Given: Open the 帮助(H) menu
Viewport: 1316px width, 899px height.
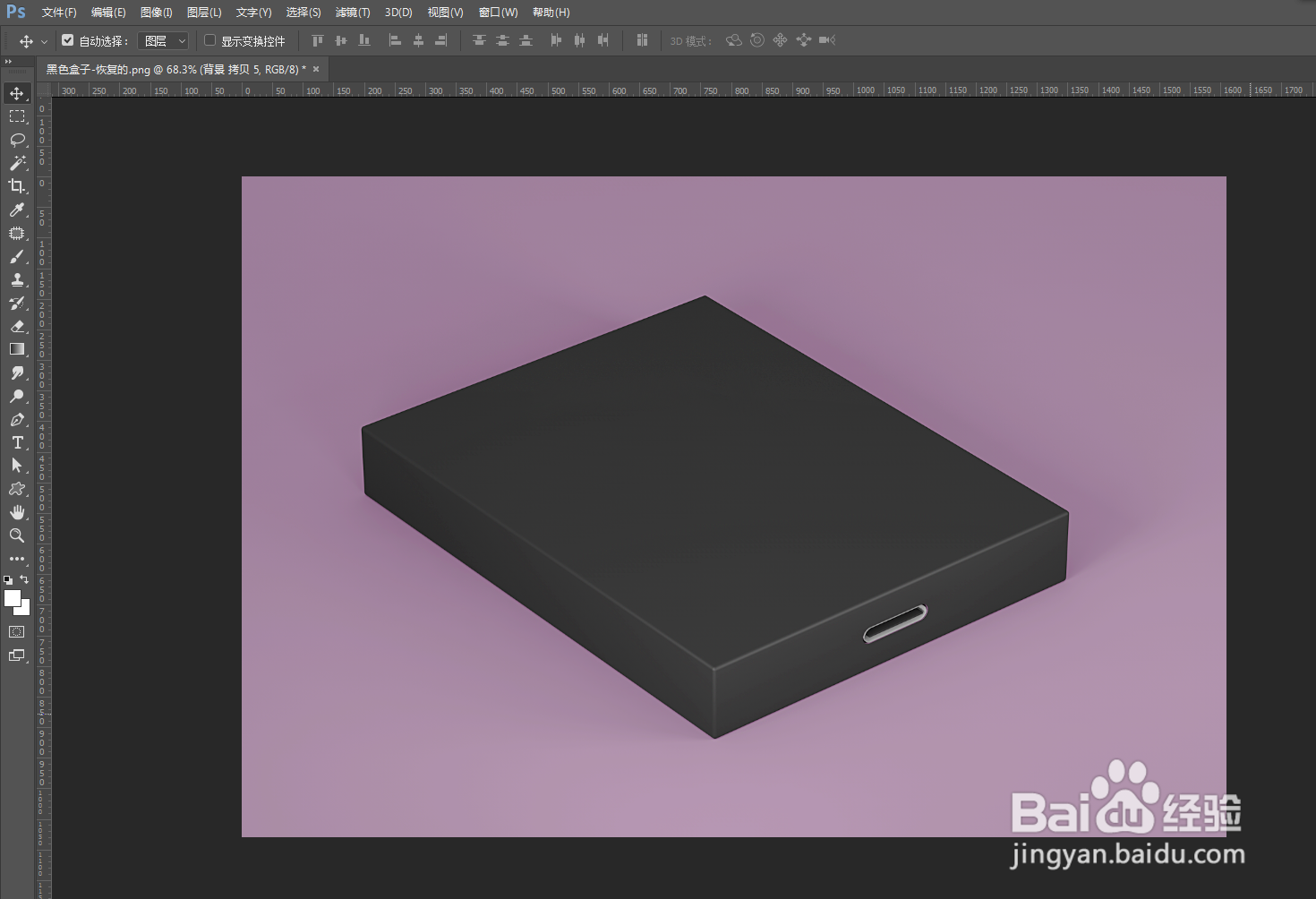Looking at the screenshot, I should click(551, 13).
